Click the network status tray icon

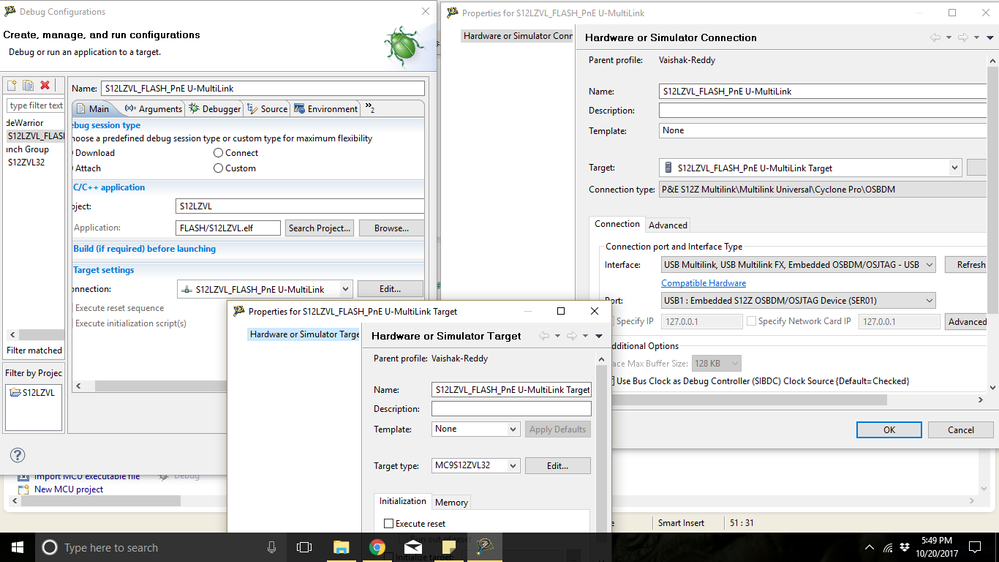coord(888,547)
